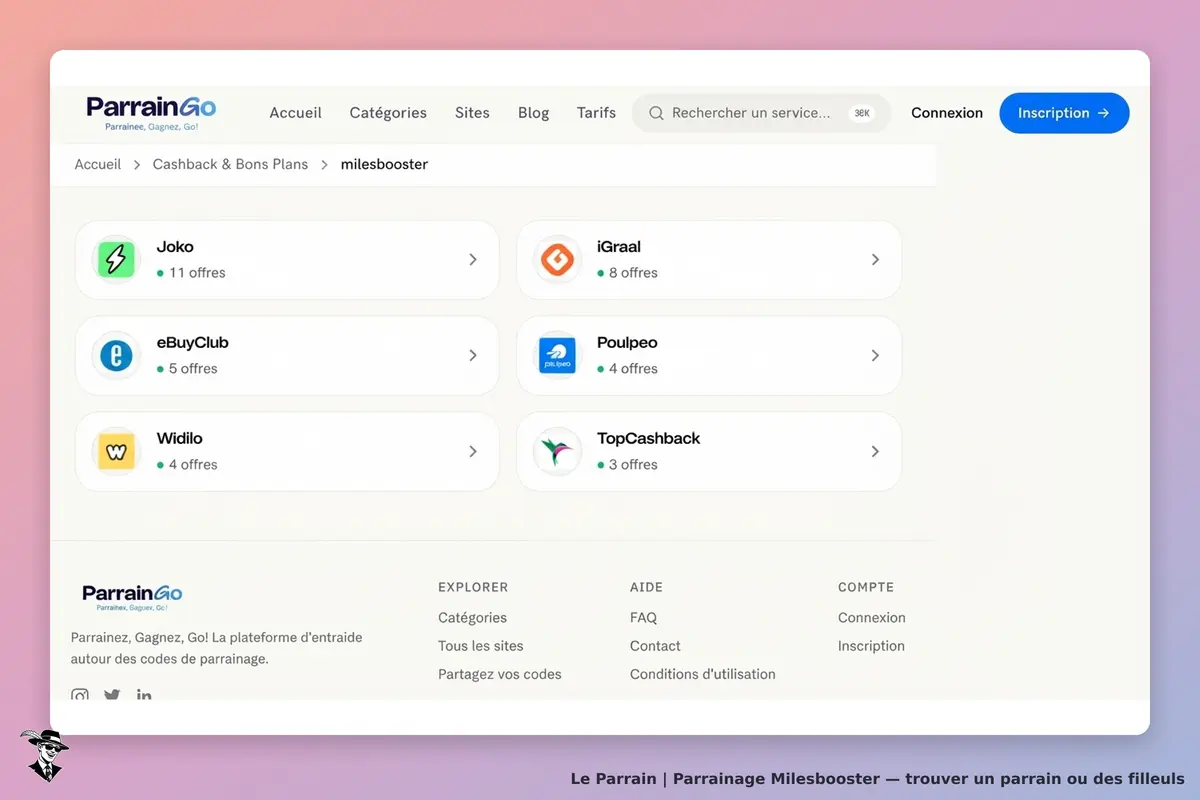
Task: Open eBuyClub card chevron arrow
Action: (x=473, y=356)
